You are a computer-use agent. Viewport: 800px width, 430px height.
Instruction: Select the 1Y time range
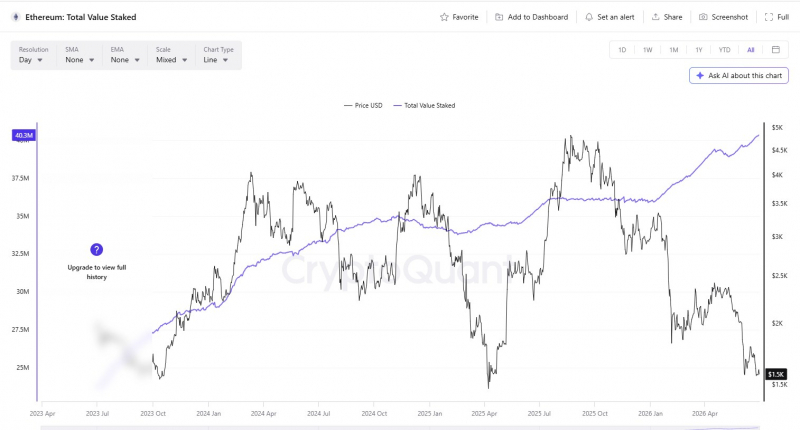pyautogui.click(x=698, y=50)
